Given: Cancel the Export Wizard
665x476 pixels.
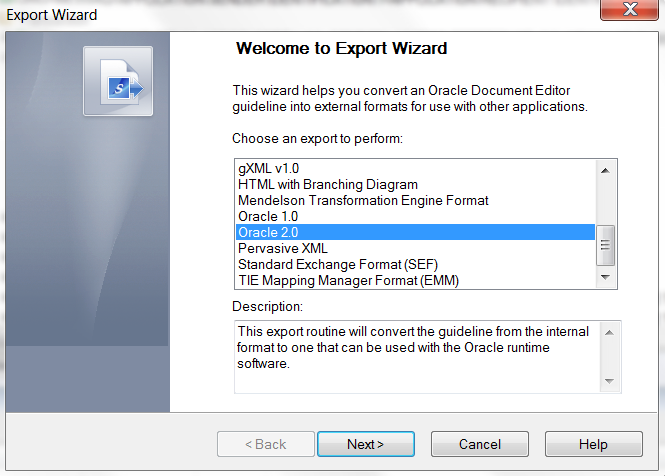Looking at the screenshot, I should tap(480, 444).
